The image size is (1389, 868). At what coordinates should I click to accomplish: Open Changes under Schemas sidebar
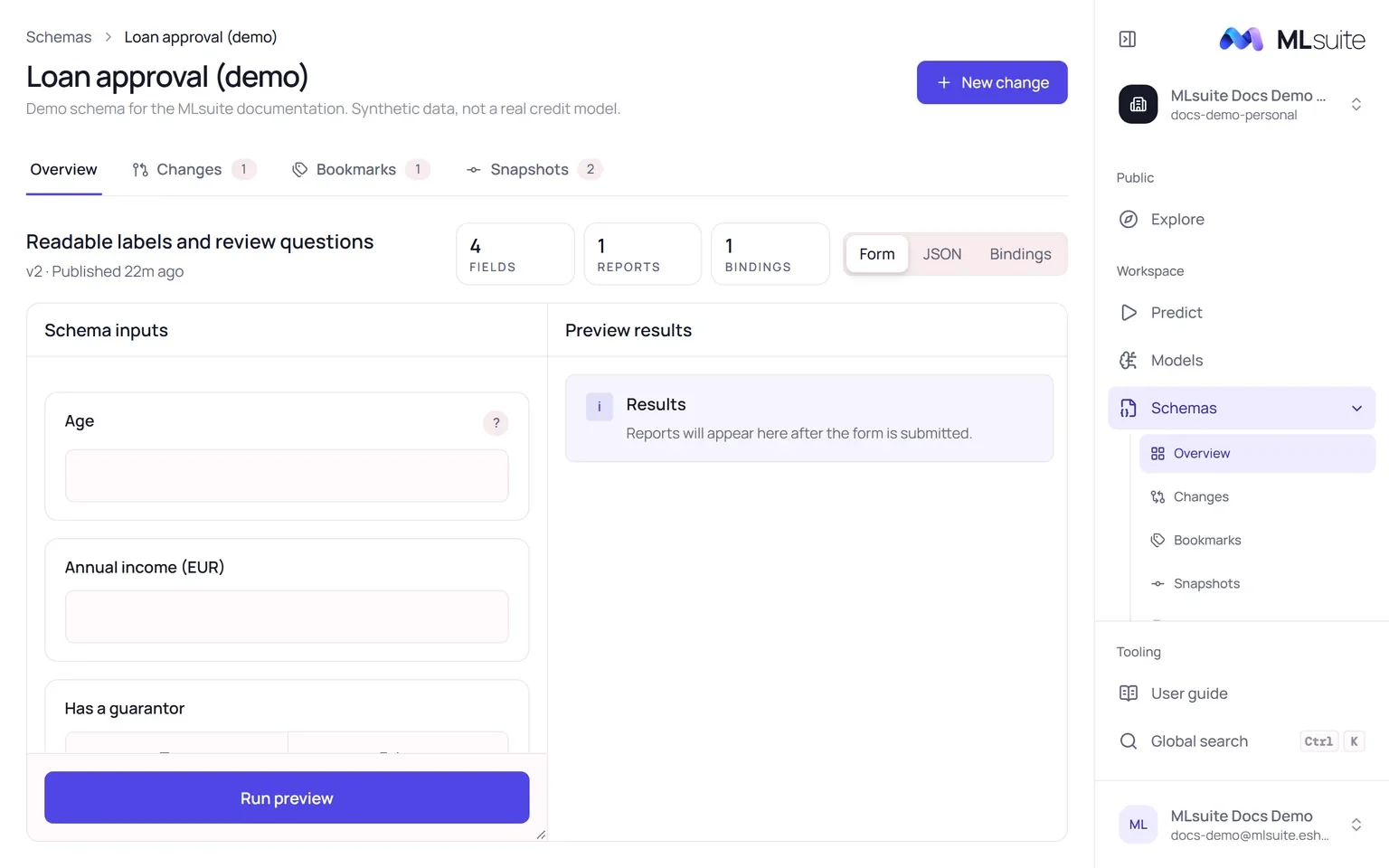tap(1257, 496)
